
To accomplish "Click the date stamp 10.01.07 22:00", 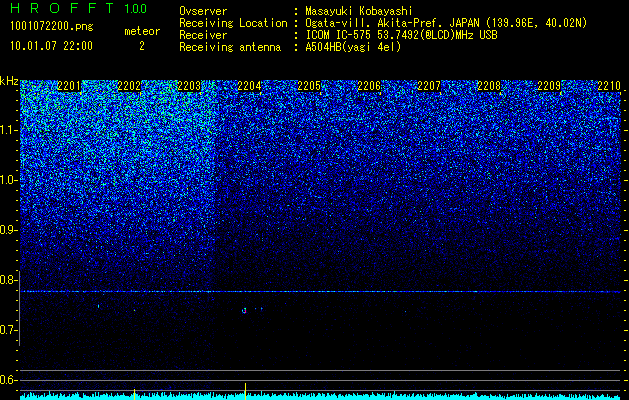I will pyautogui.click(x=51, y=46).
